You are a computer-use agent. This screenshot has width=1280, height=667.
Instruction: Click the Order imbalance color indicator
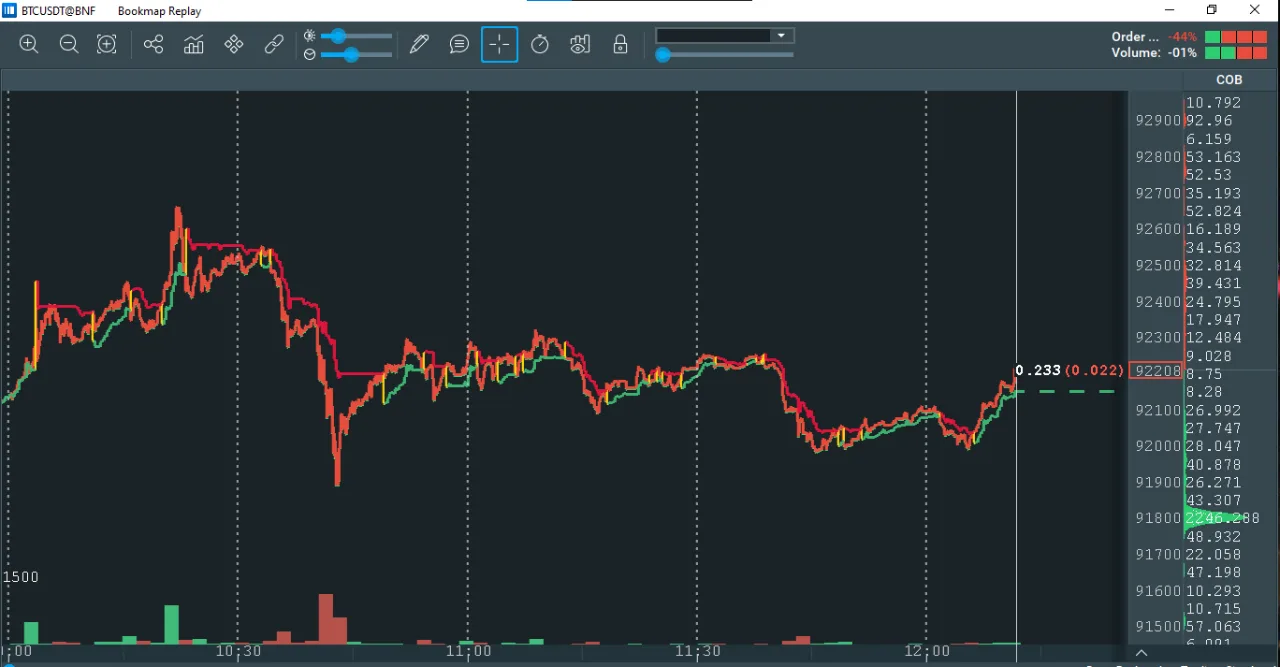pyautogui.click(x=1237, y=37)
